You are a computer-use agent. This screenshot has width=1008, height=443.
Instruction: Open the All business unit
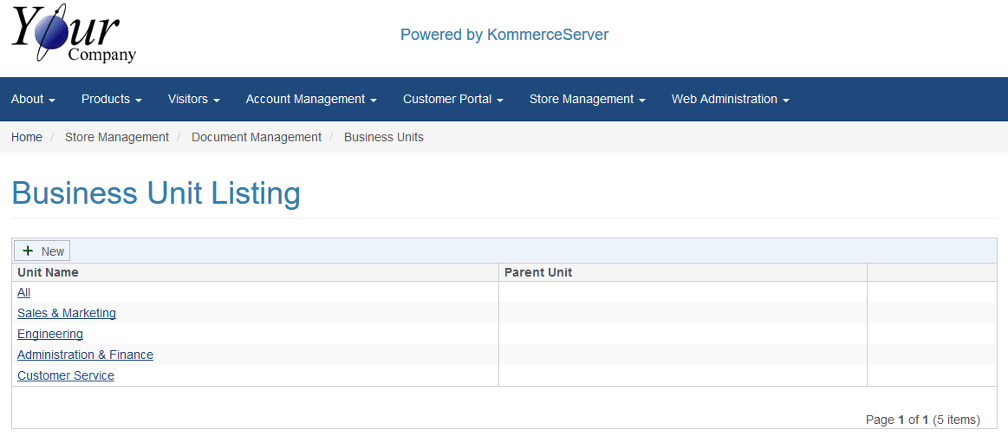coord(24,292)
